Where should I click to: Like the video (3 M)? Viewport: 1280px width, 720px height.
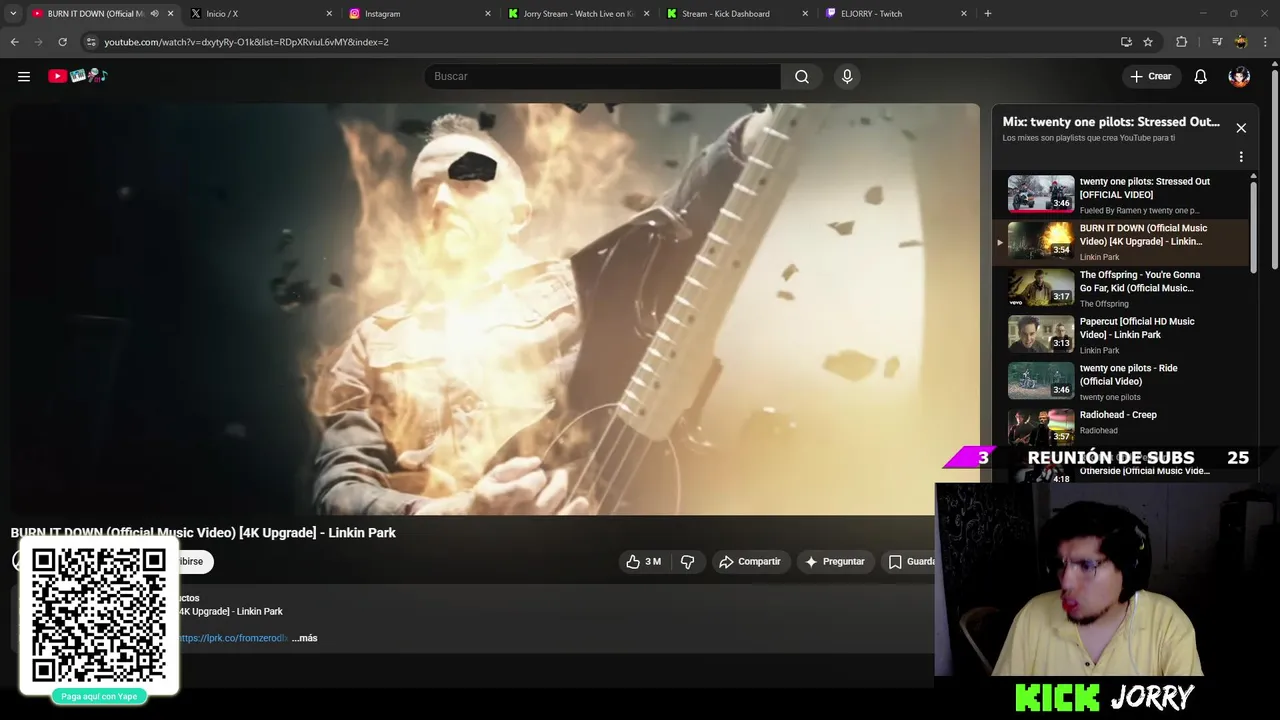(x=643, y=562)
